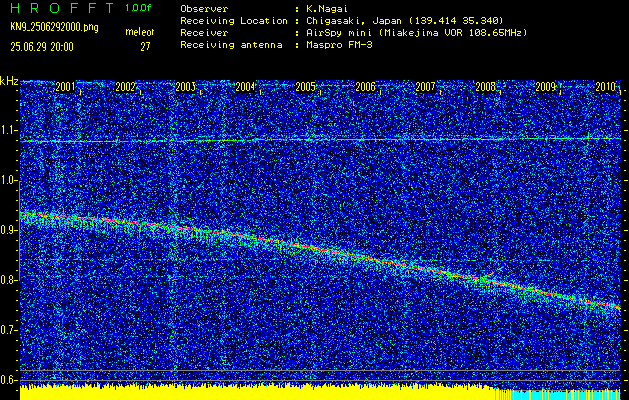Click the 2008 time marker

(x=485, y=87)
